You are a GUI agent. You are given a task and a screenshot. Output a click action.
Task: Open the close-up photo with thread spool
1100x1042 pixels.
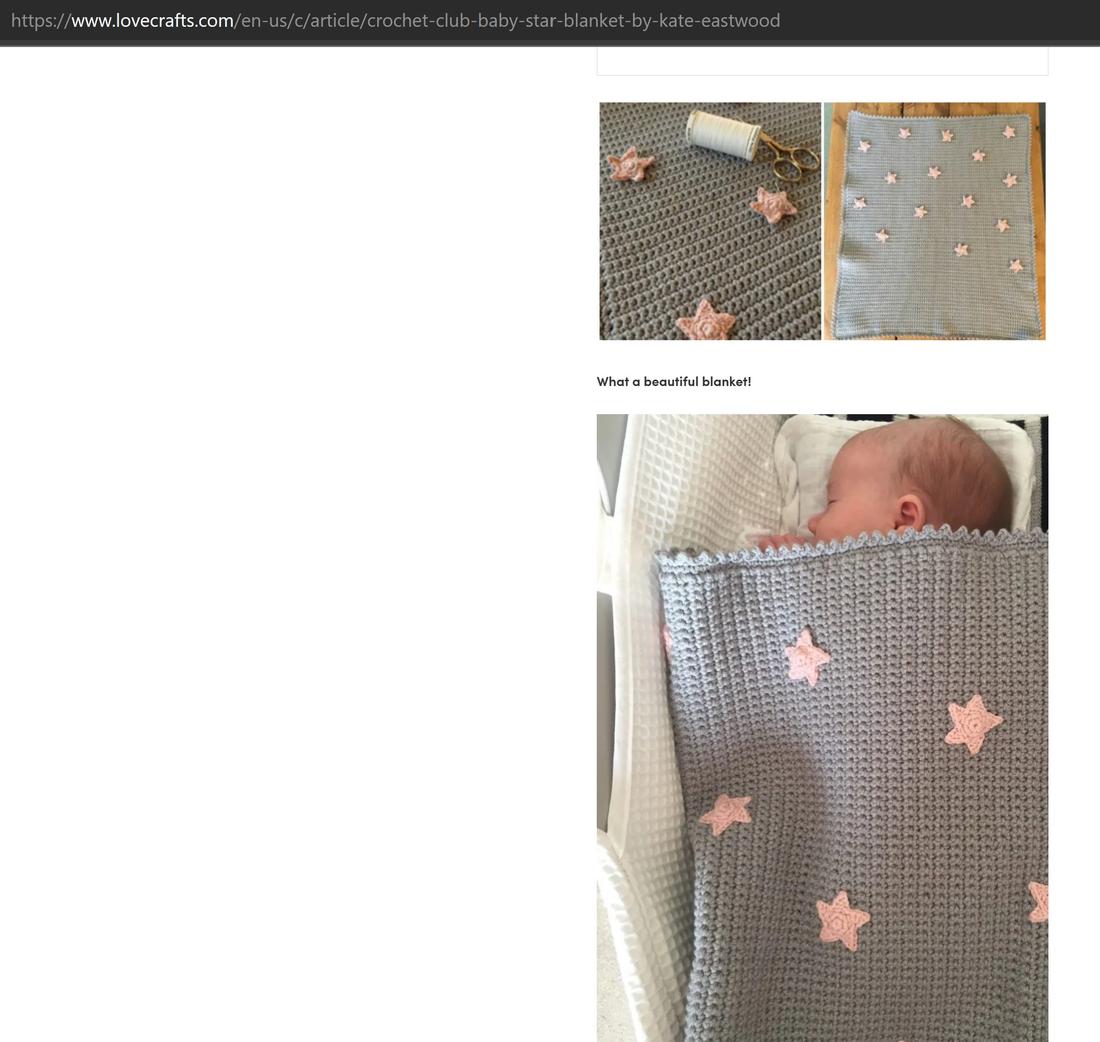click(710, 221)
